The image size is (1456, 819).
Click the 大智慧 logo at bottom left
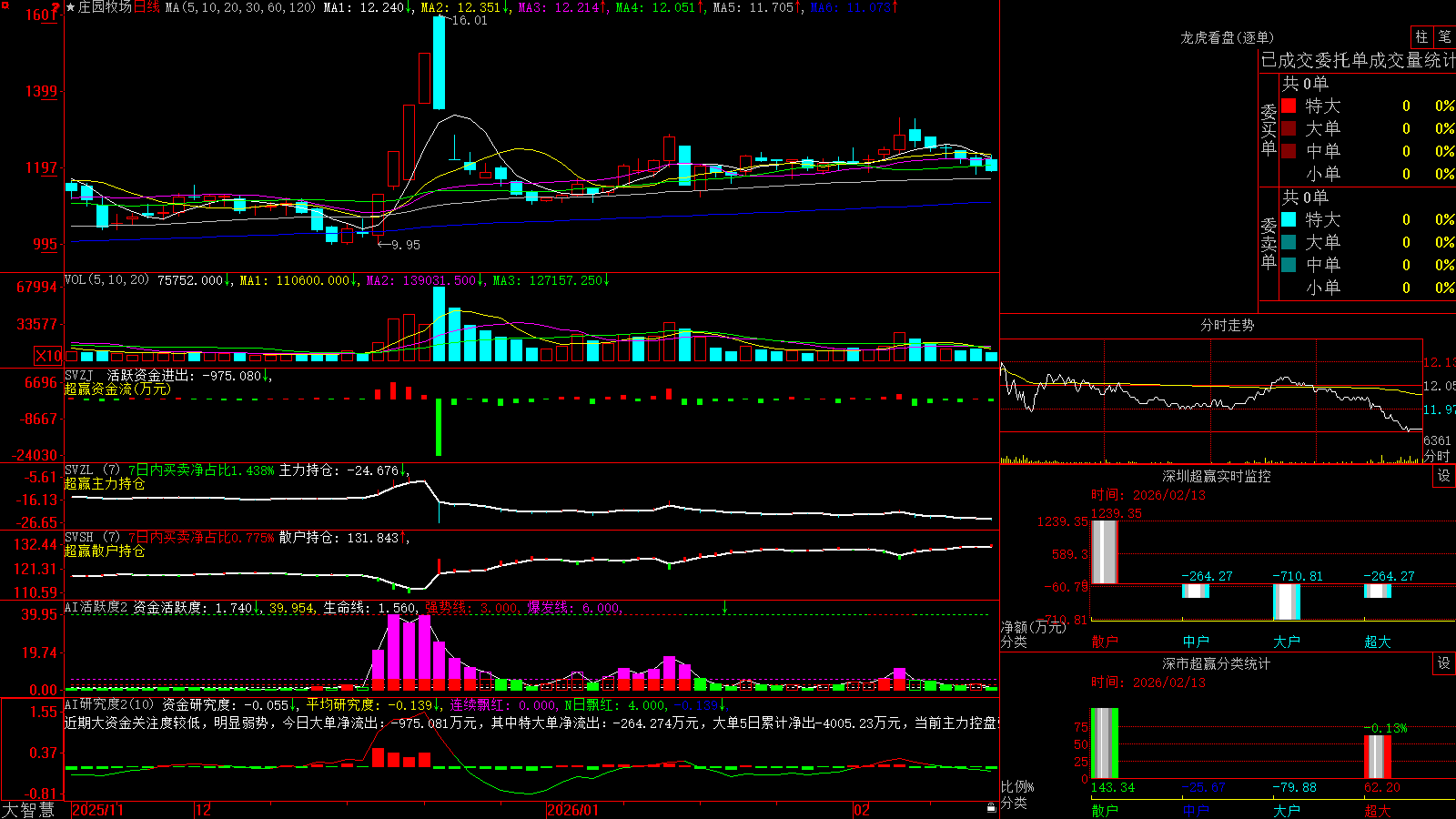coord(28,810)
